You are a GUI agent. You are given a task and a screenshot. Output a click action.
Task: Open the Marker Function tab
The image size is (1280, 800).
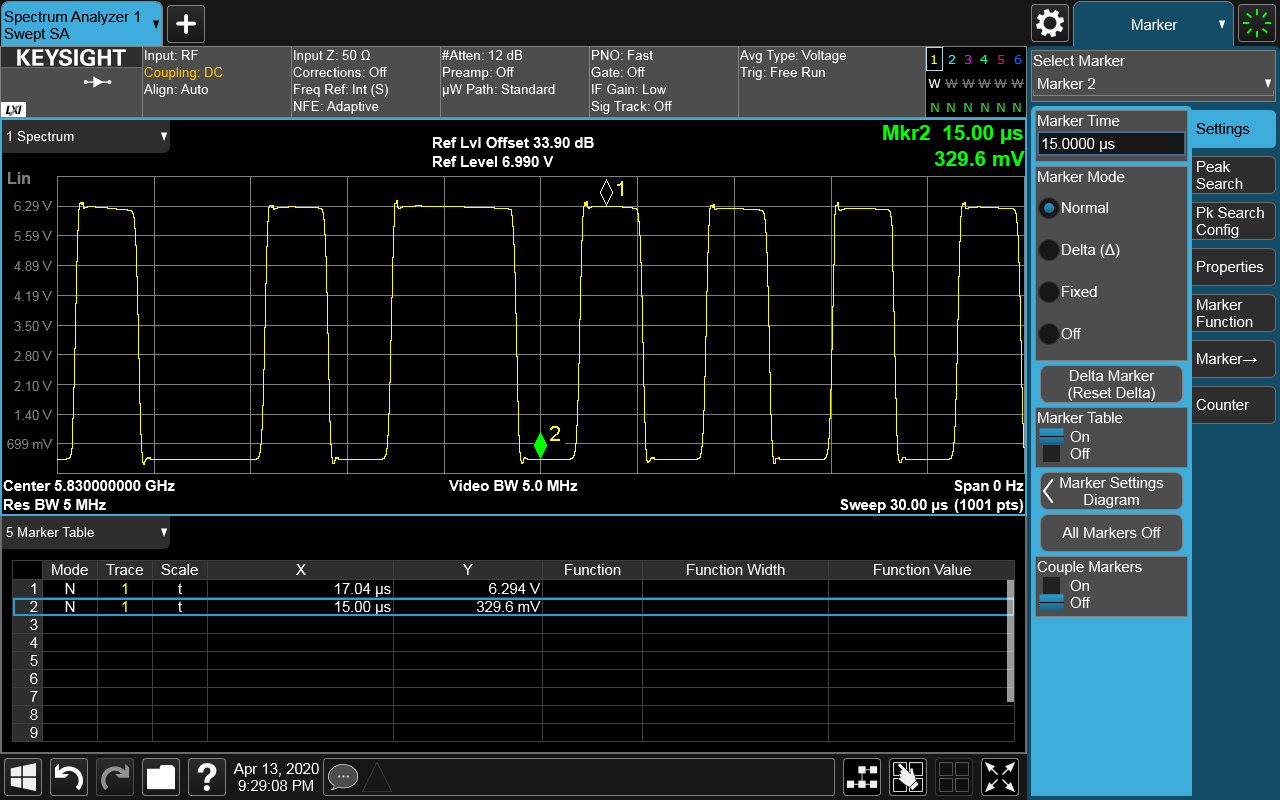[x=1233, y=313]
